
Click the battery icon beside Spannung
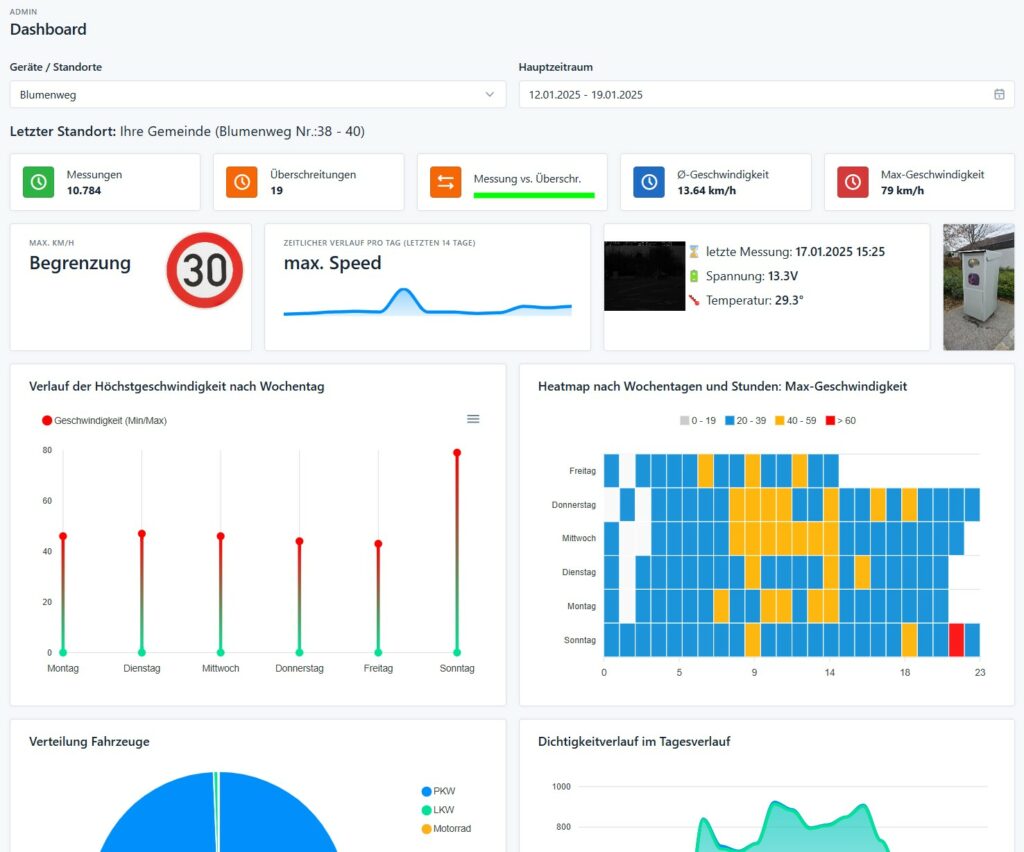tap(694, 276)
